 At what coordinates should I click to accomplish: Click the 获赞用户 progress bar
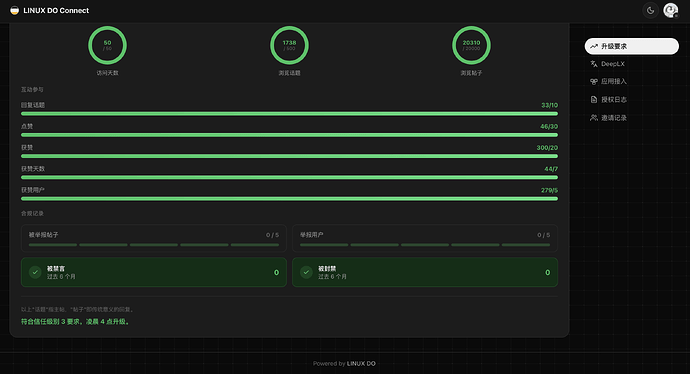(289, 199)
